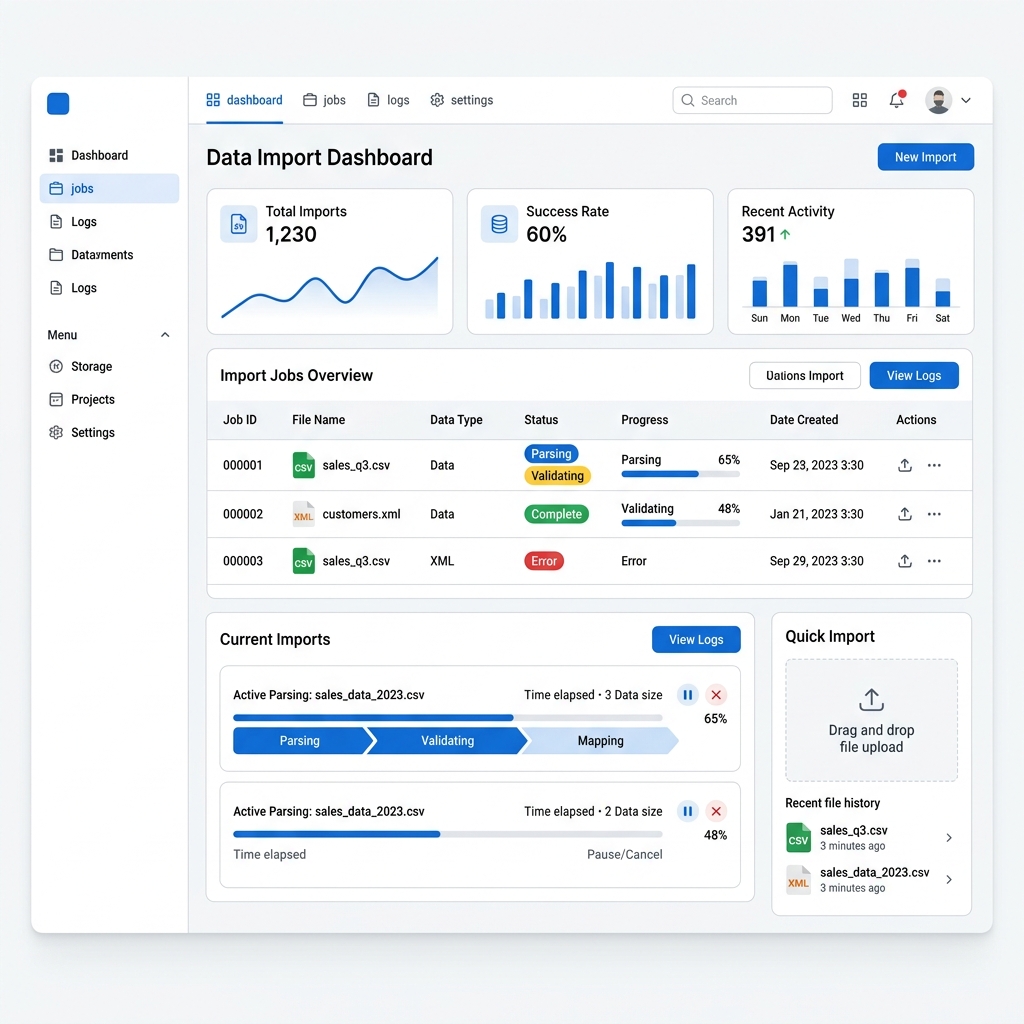Click upload icon for job 000001
The image size is (1024, 1024).
coord(905,465)
